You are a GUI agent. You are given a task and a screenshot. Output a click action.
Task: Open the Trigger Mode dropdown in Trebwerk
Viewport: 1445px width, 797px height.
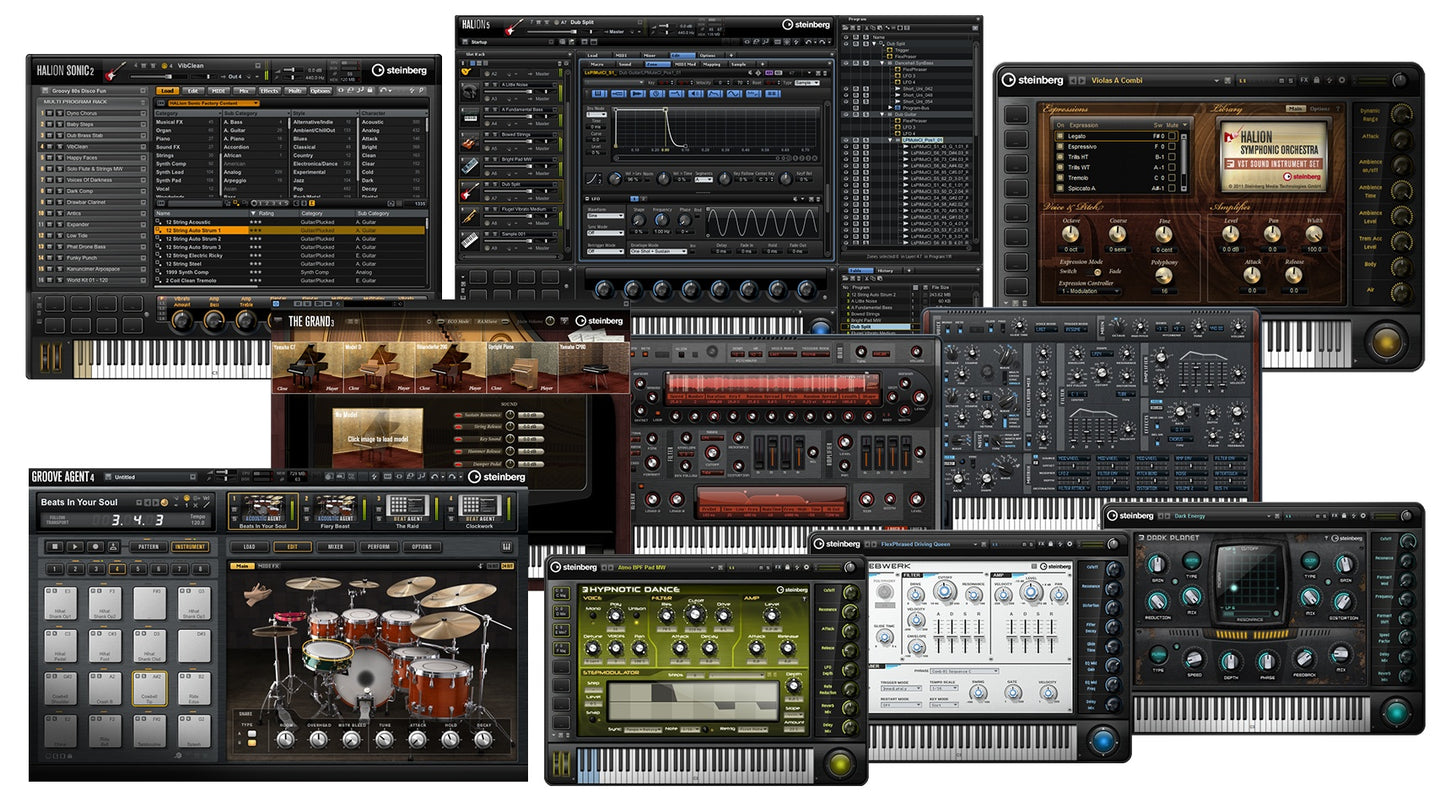pos(901,689)
